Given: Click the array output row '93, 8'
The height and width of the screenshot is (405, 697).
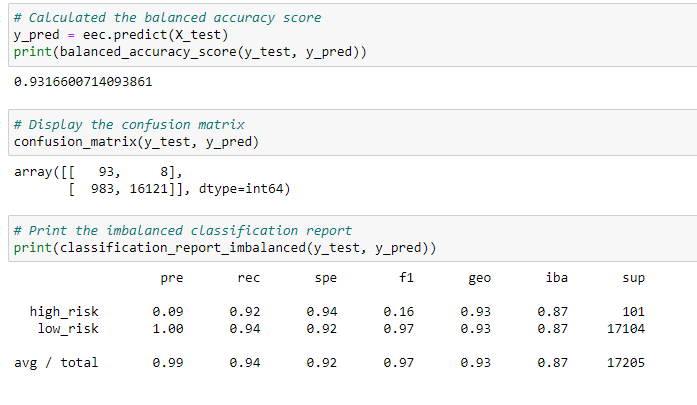Looking at the screenshot, I should (x=98, y=172).
